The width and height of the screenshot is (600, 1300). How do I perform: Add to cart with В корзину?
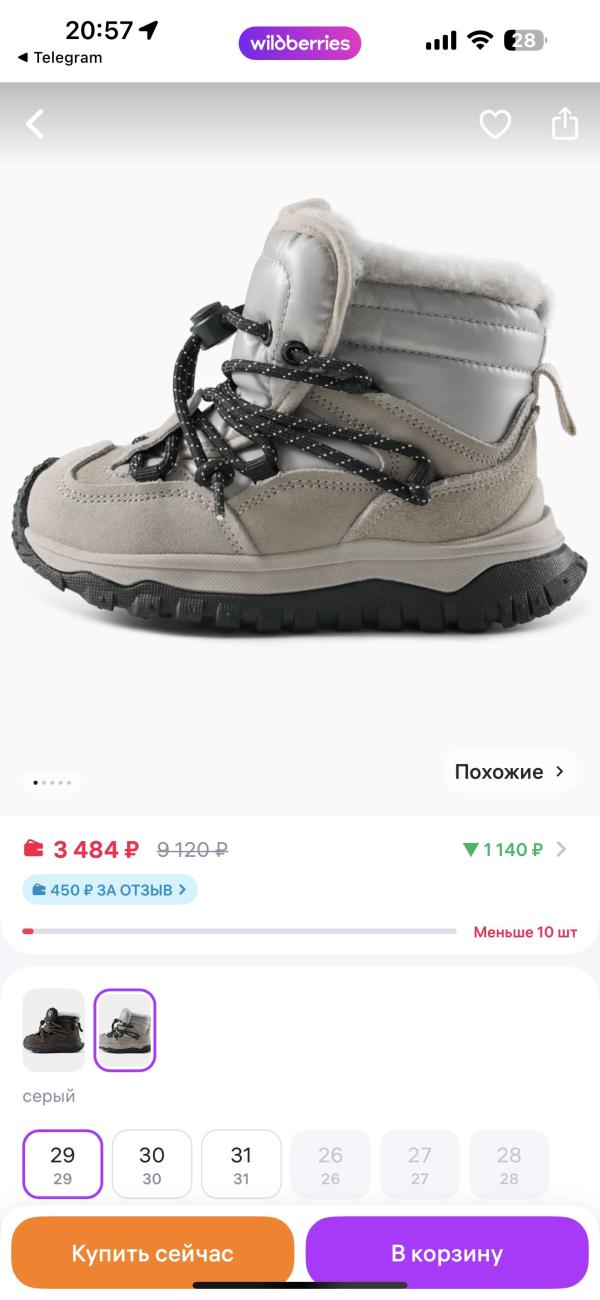447,1253
